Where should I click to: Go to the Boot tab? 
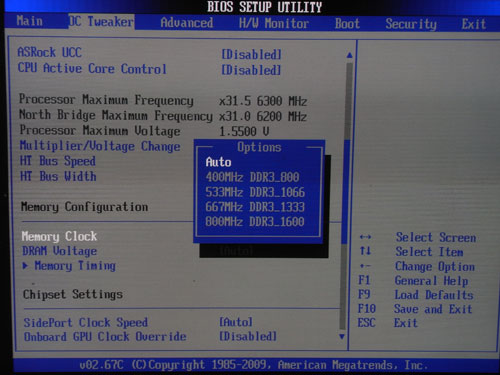click(347, 24)
